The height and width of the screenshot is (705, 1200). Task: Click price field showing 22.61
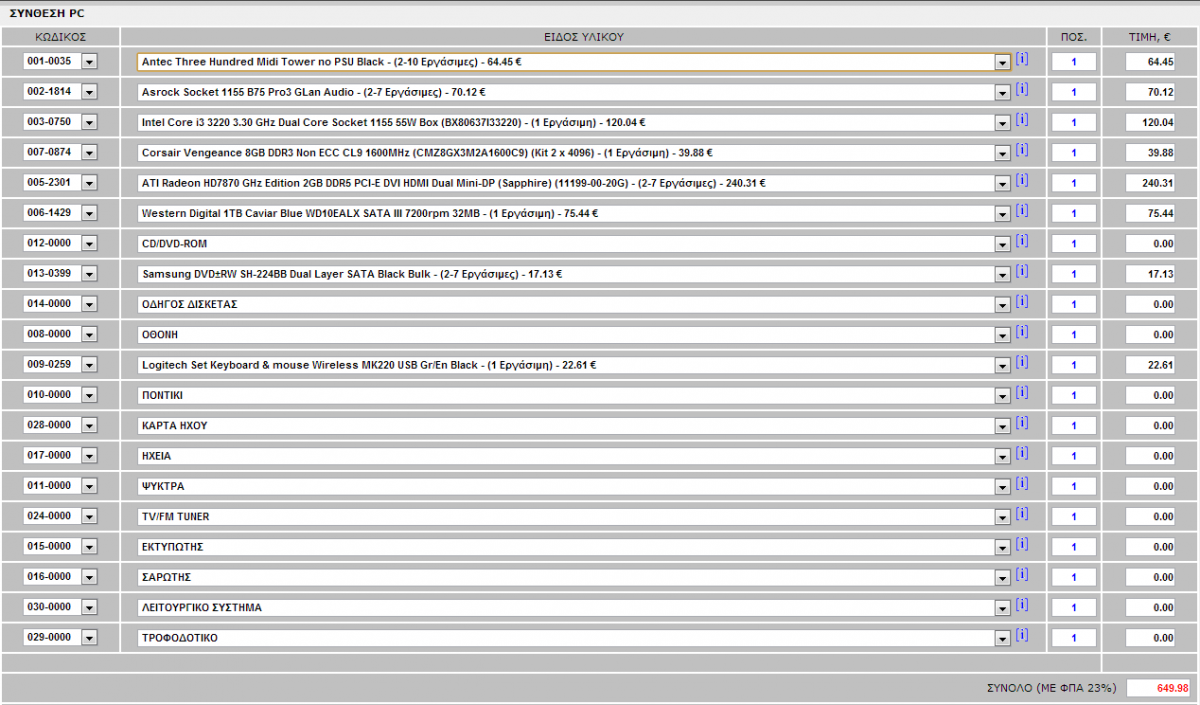[1151, 365]
